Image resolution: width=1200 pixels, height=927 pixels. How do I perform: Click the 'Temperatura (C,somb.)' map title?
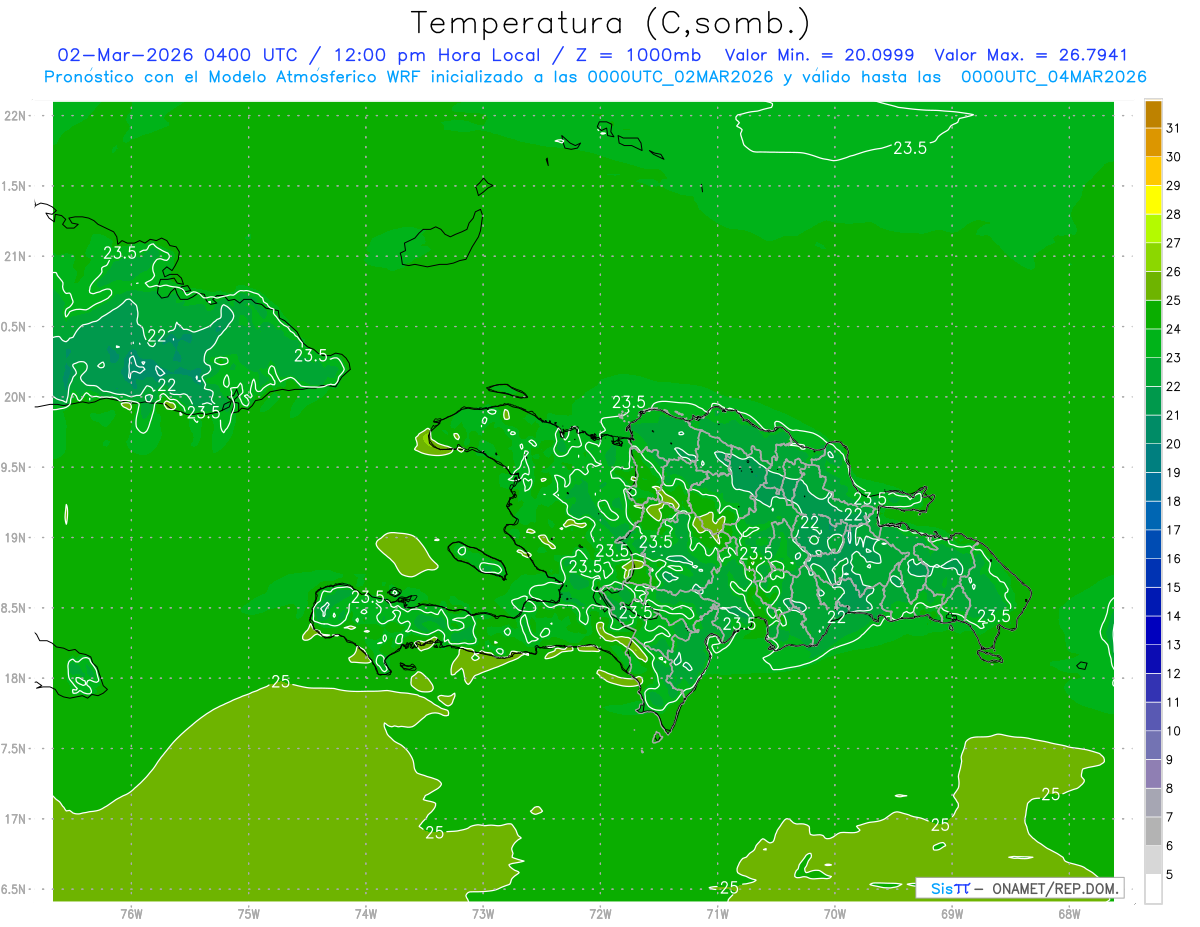point(611,23)
